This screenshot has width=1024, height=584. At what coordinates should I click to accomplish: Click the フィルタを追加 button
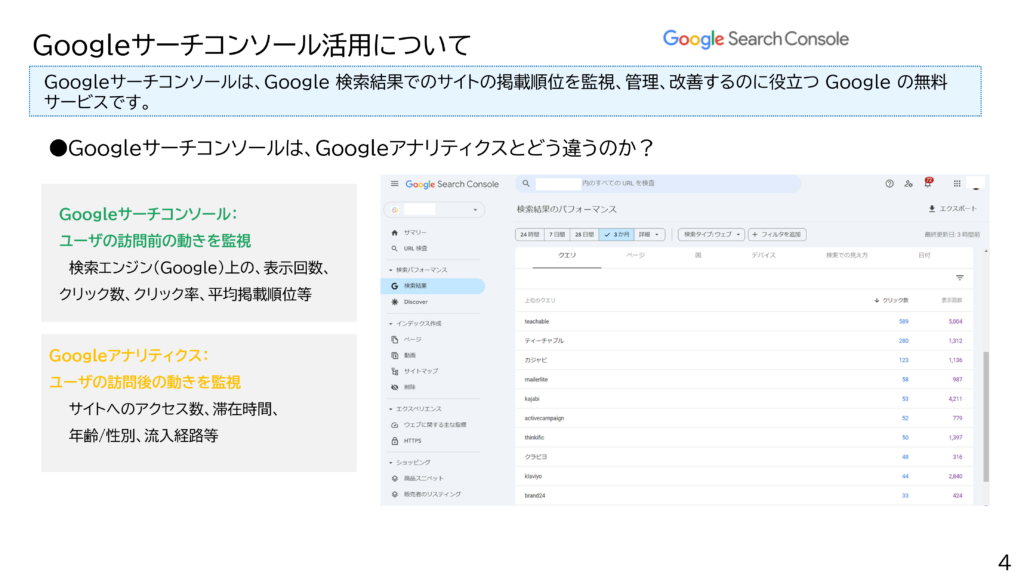point(777,234)
